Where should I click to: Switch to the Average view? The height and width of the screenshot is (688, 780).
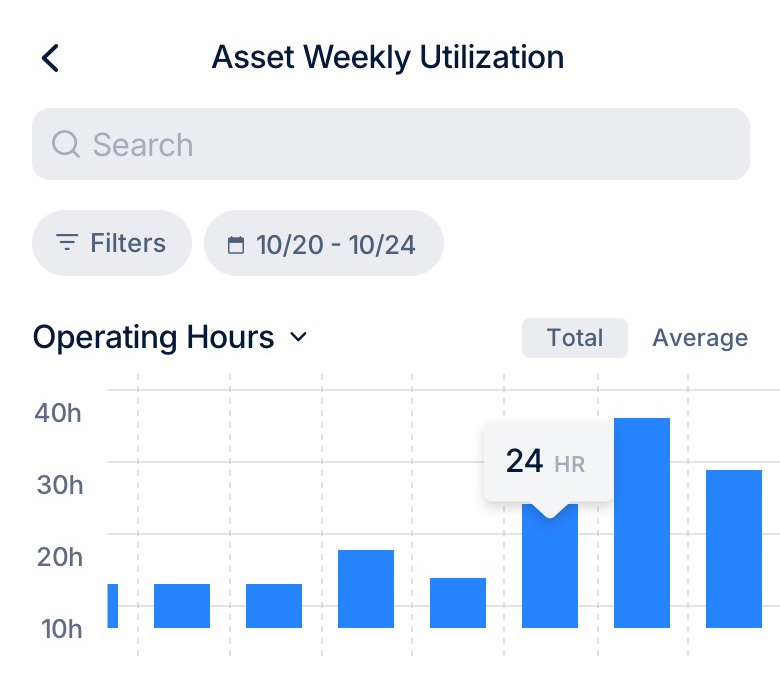pyautogui.click(x=699, y=338)
